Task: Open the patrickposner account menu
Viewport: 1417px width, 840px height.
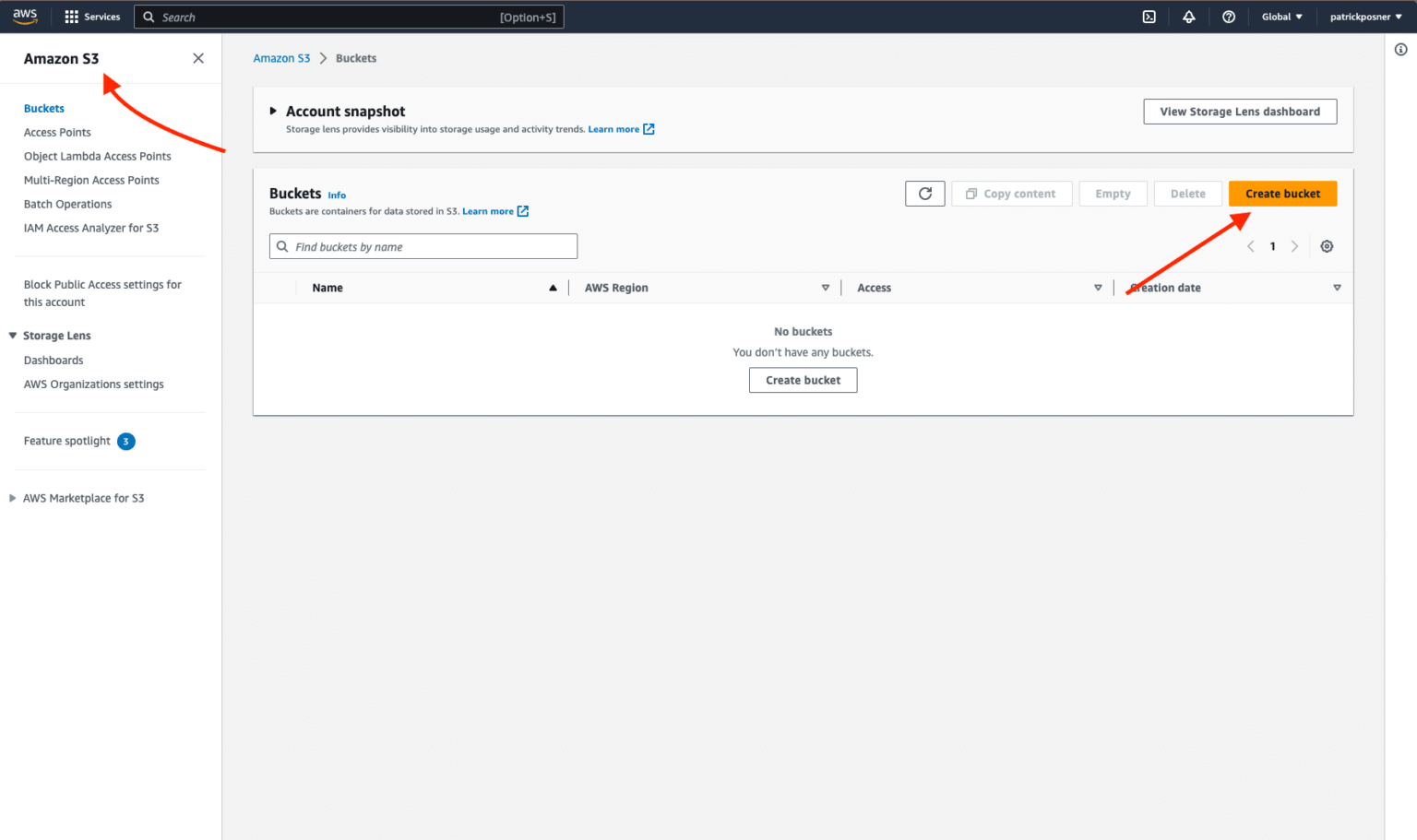Action: pyautogui.click(x=1364, y=16)
